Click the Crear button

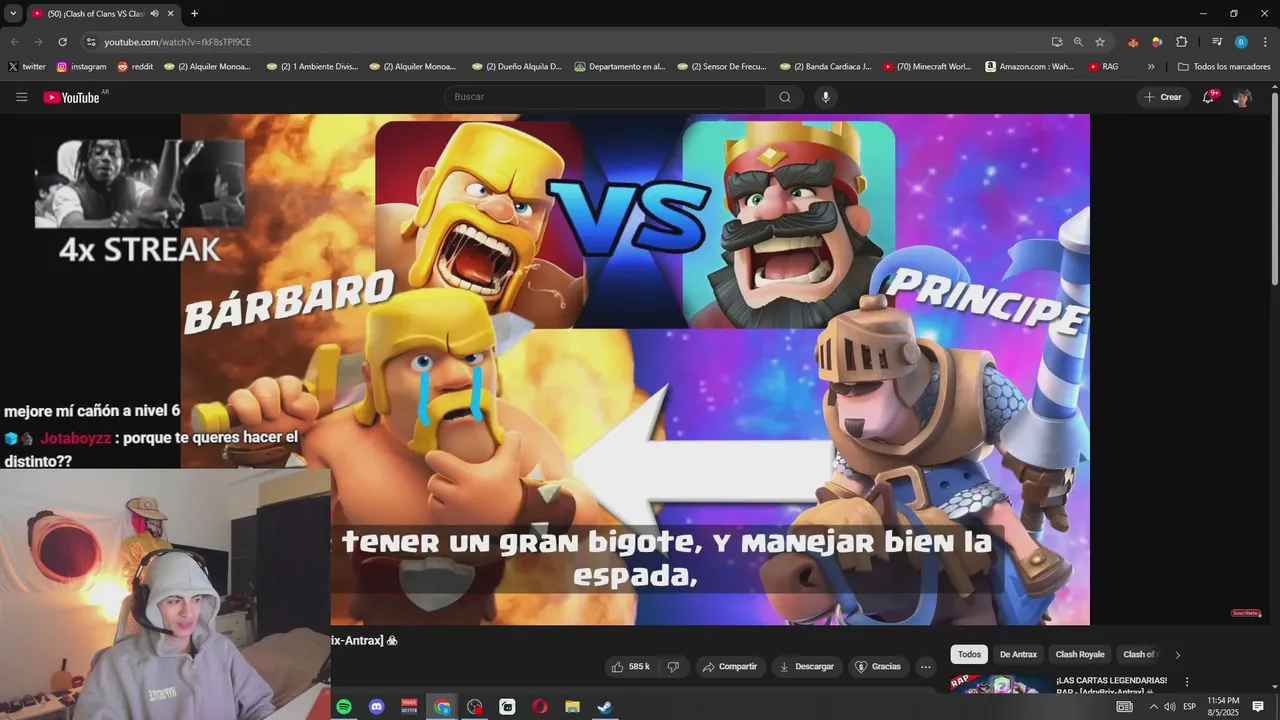point(1162,97)
